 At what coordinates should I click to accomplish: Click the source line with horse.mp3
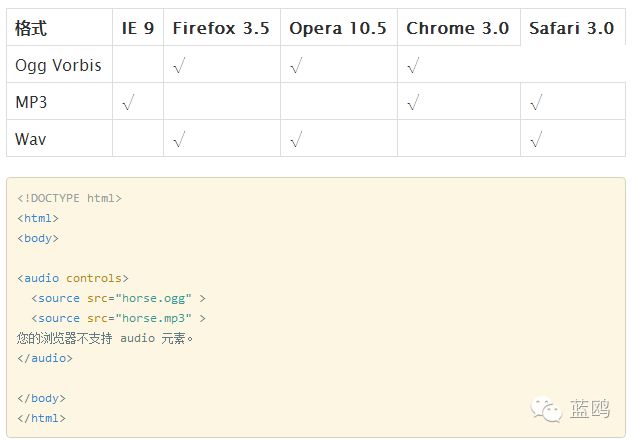coord(118,318)
